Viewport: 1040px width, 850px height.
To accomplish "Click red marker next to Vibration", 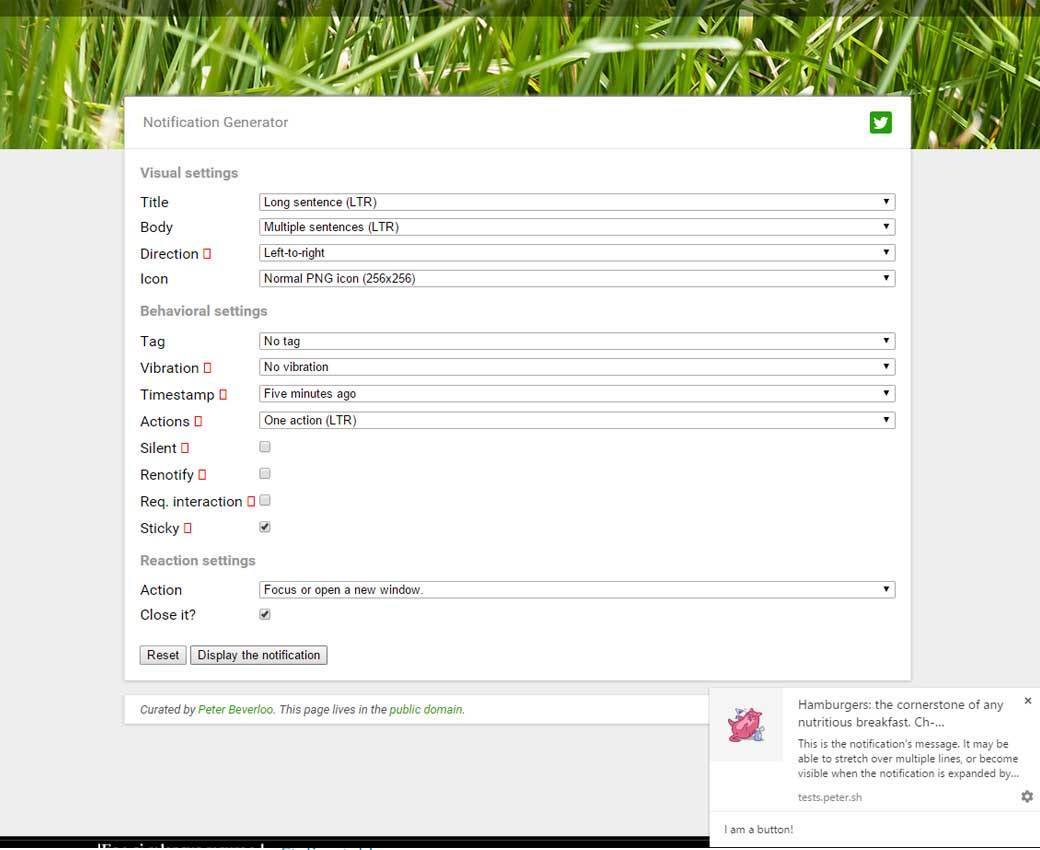I will [x=207, y=368].
